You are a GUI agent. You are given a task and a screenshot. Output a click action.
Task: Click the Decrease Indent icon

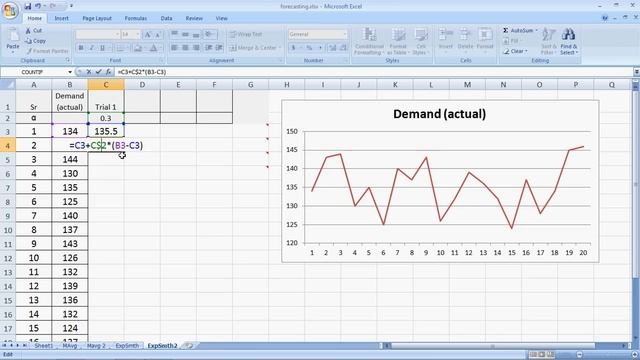209,48
